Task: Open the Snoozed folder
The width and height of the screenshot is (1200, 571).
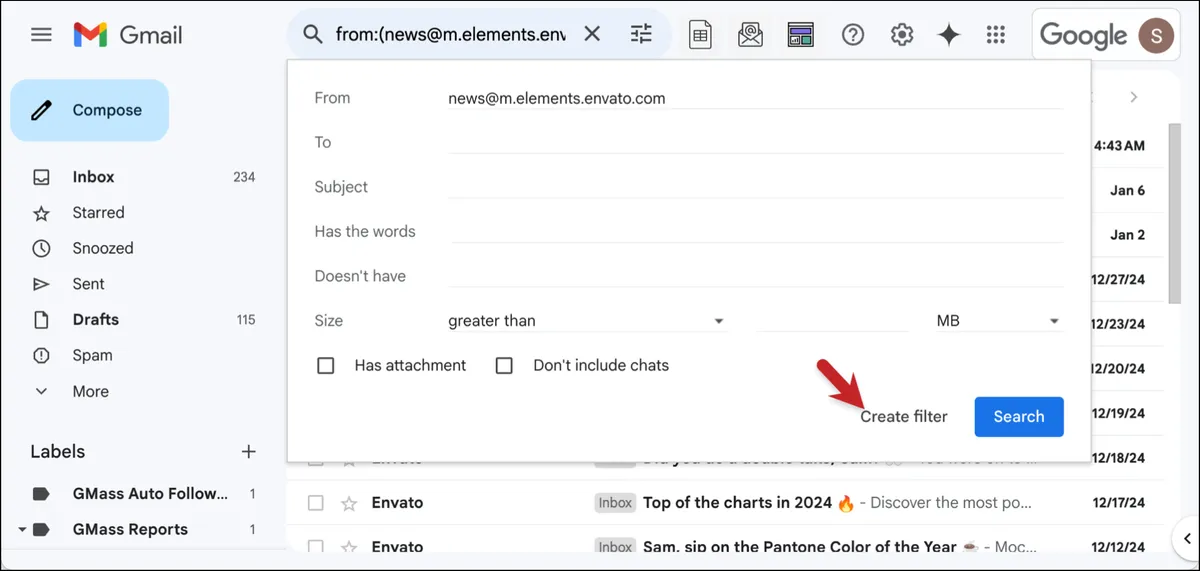Action: 102,248
